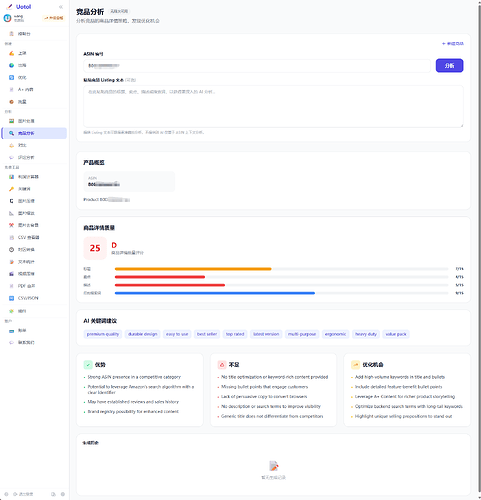Viewport: 481px width, 500px height.
Task: Click the red icon beside 不足
Action: [222, 365]
